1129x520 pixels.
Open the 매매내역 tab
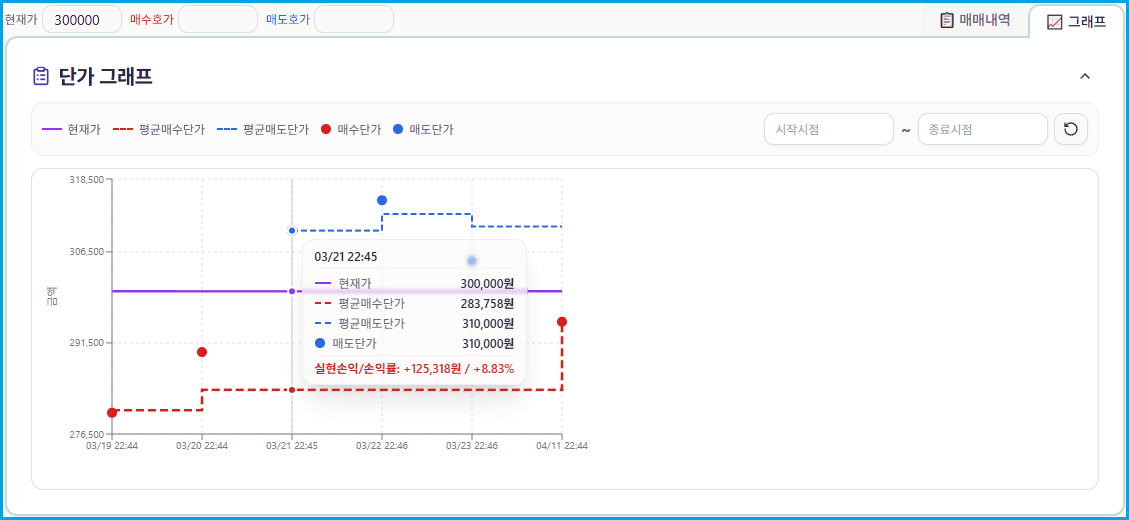974,20
